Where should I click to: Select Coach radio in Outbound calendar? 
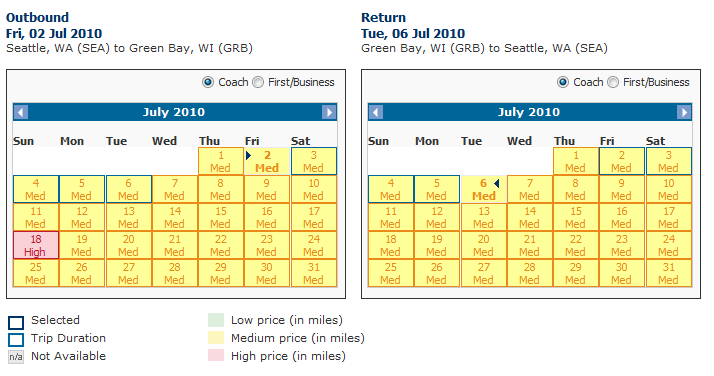pos(208,82)
